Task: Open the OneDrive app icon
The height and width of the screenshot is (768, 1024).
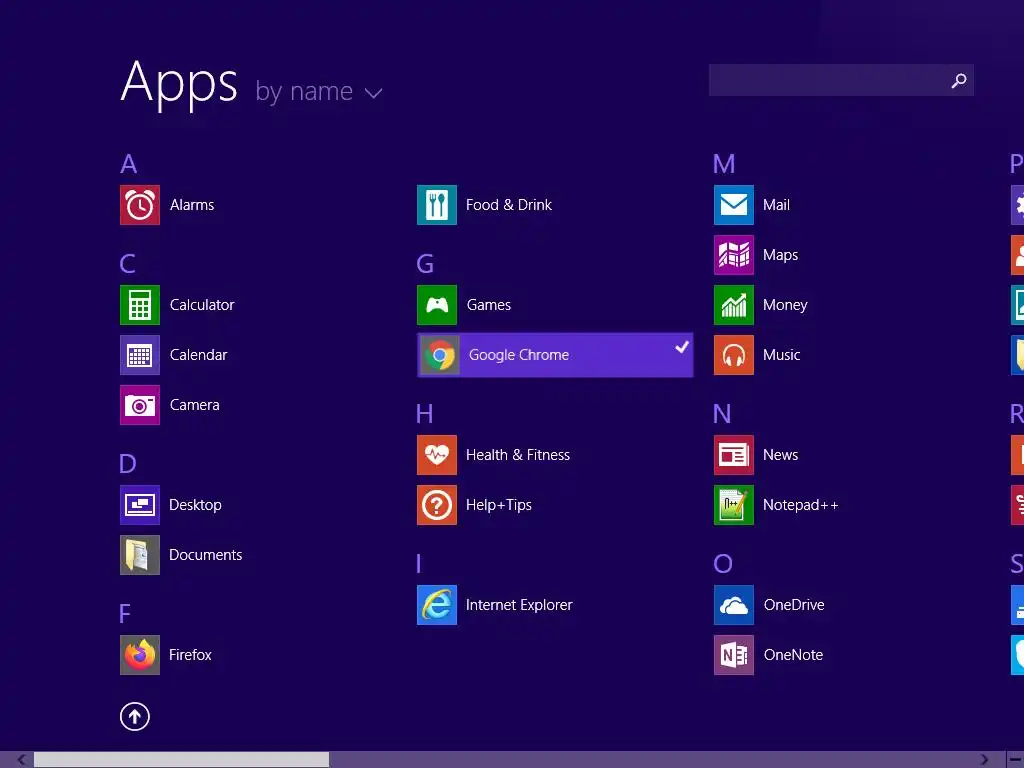Action: point(734,605)
